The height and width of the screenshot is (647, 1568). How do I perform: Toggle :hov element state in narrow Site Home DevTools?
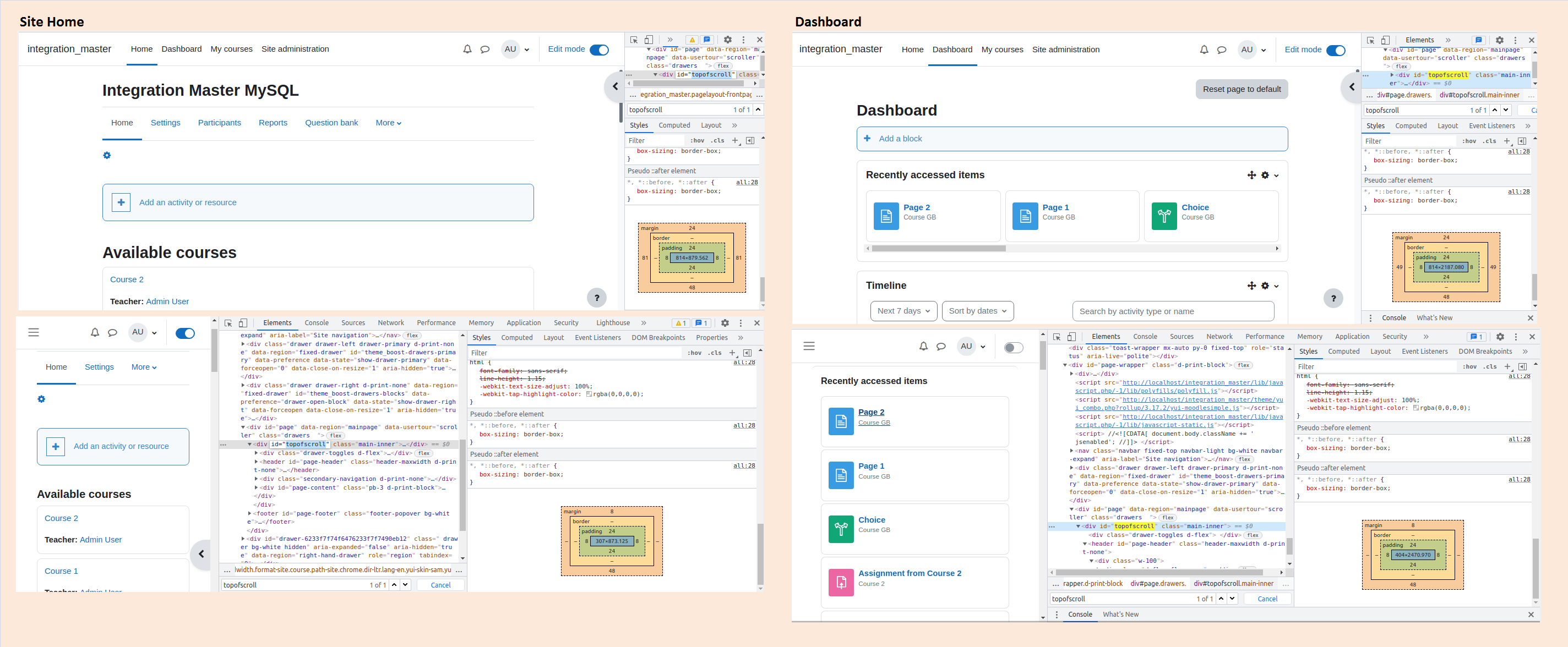click(x=694, y=353)
